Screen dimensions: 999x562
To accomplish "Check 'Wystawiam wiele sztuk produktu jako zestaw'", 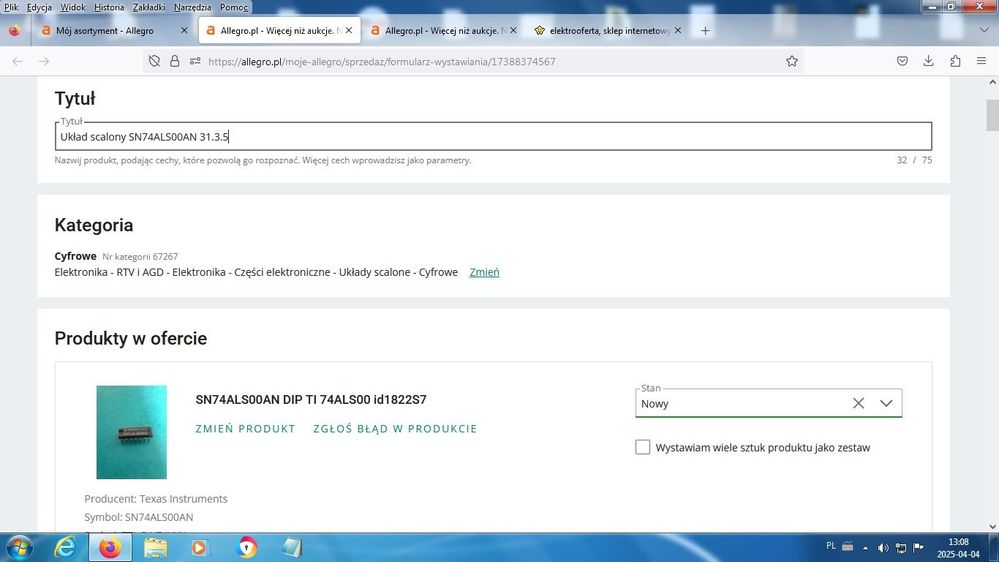I will pos(643,447).
